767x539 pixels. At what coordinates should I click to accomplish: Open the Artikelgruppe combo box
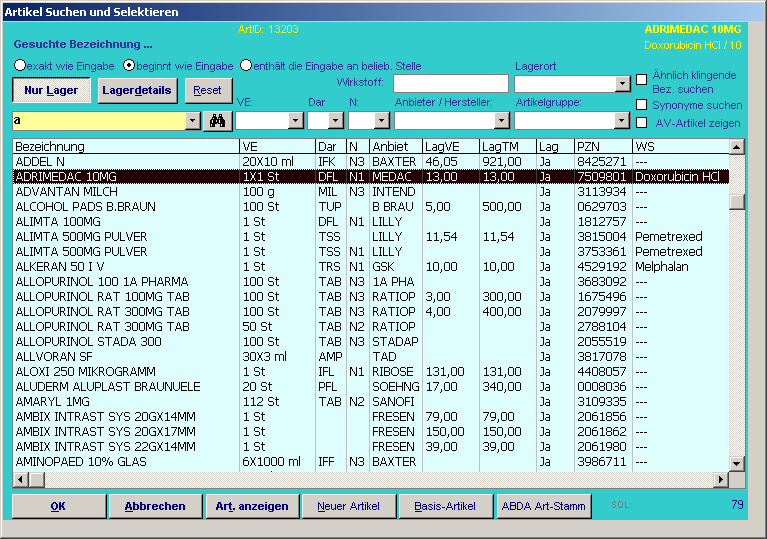622,121
